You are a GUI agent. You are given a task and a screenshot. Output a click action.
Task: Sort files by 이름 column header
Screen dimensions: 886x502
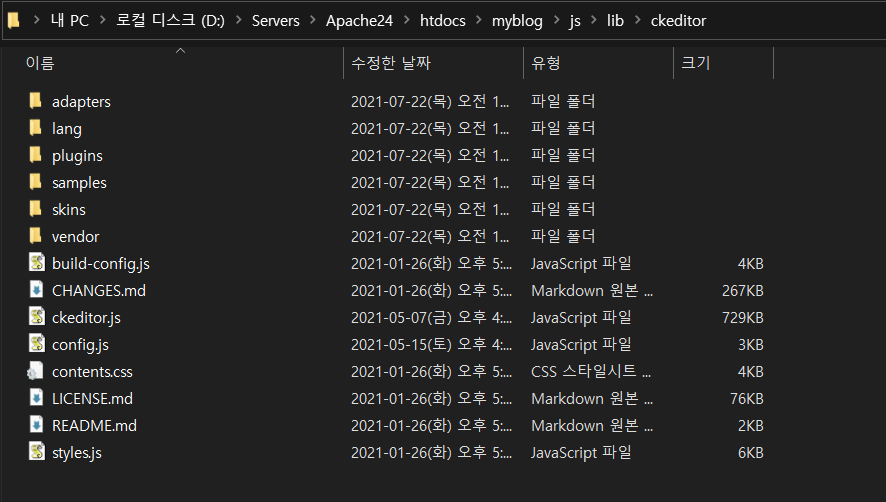pos(40,63)
